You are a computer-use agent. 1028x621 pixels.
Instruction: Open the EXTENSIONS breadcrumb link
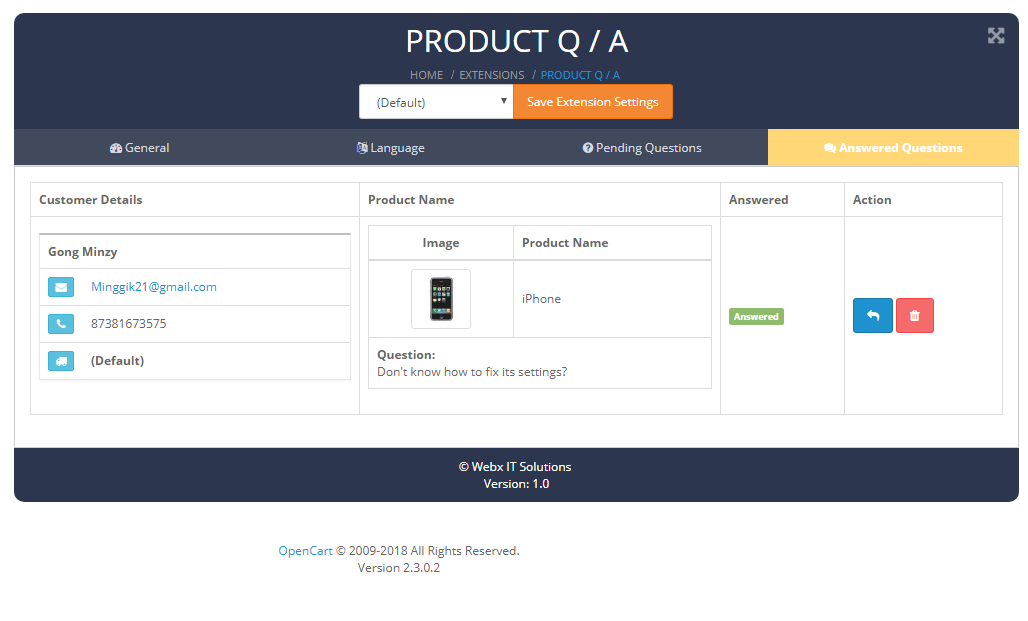tap(492, 75)
